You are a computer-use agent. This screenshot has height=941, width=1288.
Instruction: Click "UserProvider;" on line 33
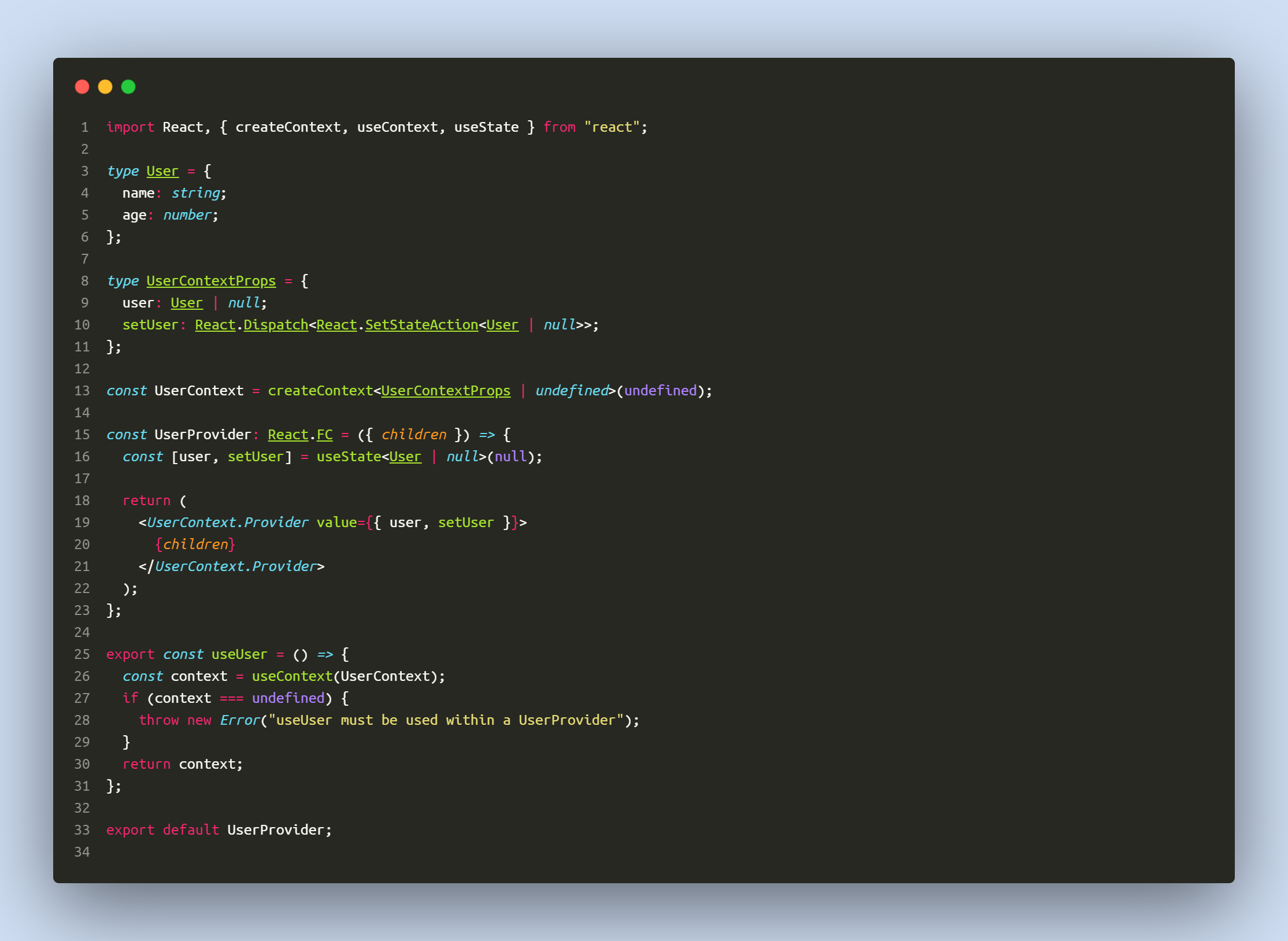pyautogui.click(x=280, y=830)
